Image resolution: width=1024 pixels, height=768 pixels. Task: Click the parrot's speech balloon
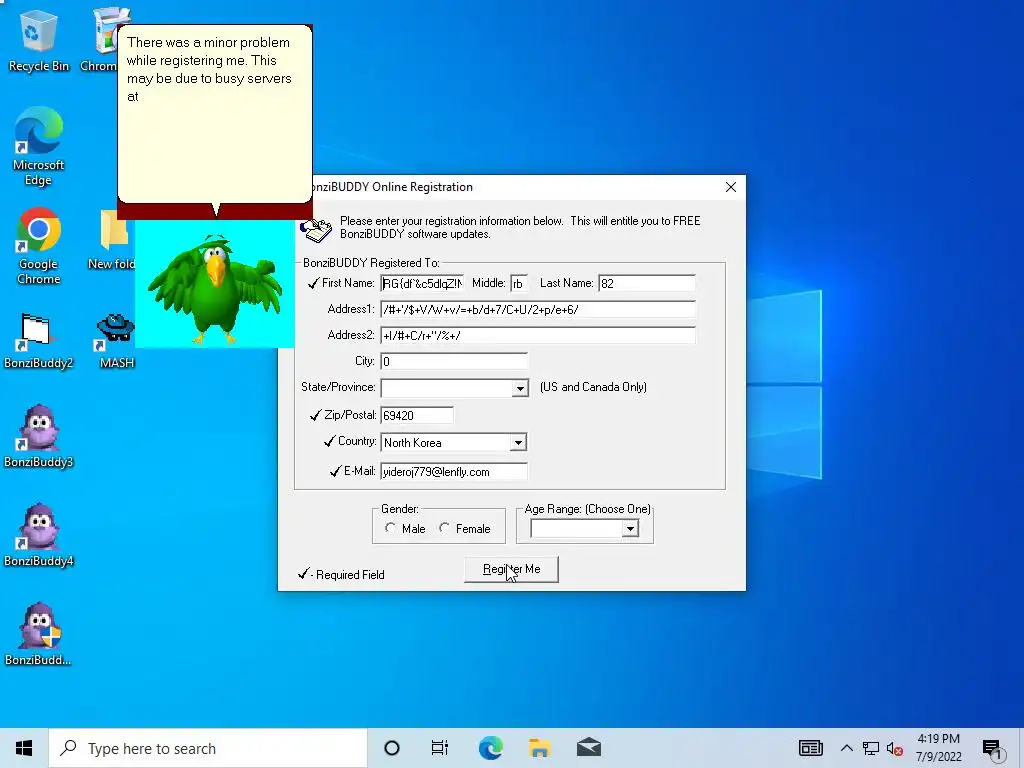(x=215, y=114)
